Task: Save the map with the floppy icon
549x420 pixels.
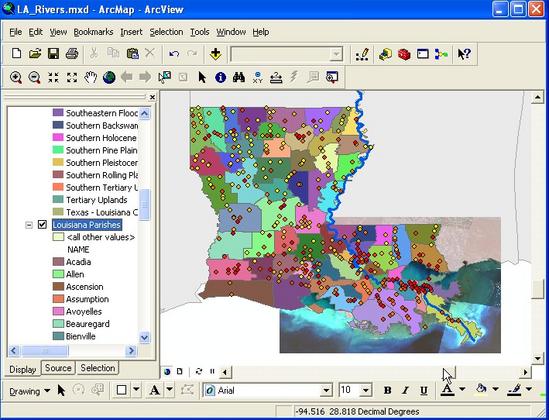Action: (x=53, y=54)
